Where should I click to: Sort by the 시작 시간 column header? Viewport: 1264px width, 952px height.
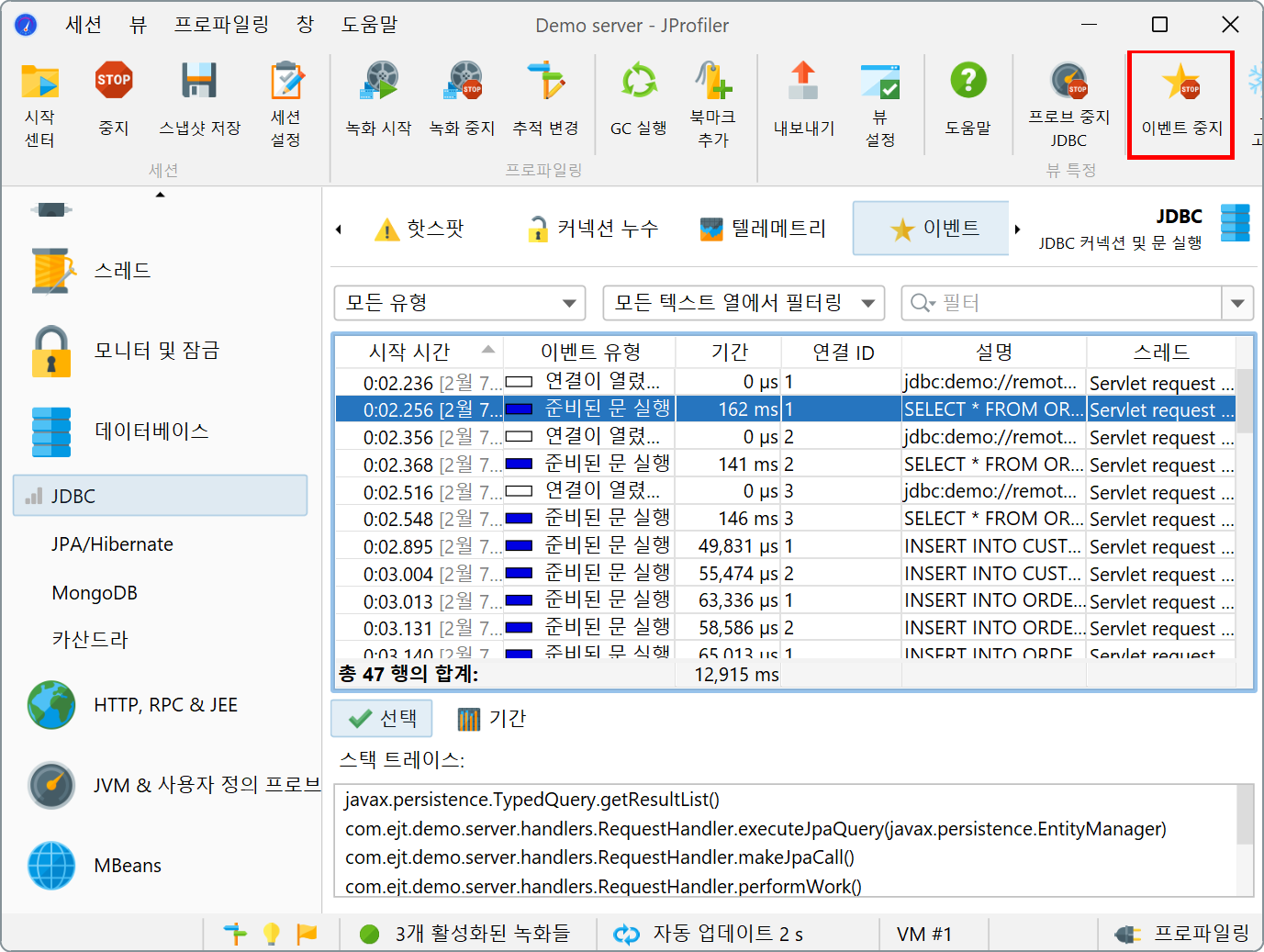[x=419, y=352]
